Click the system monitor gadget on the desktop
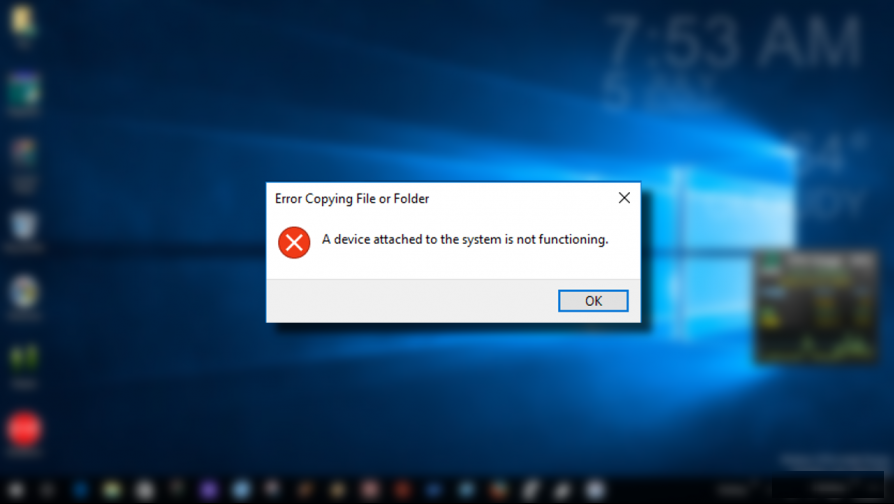Image resolution: width=894 pixels, height=504 pixels. 816,307
